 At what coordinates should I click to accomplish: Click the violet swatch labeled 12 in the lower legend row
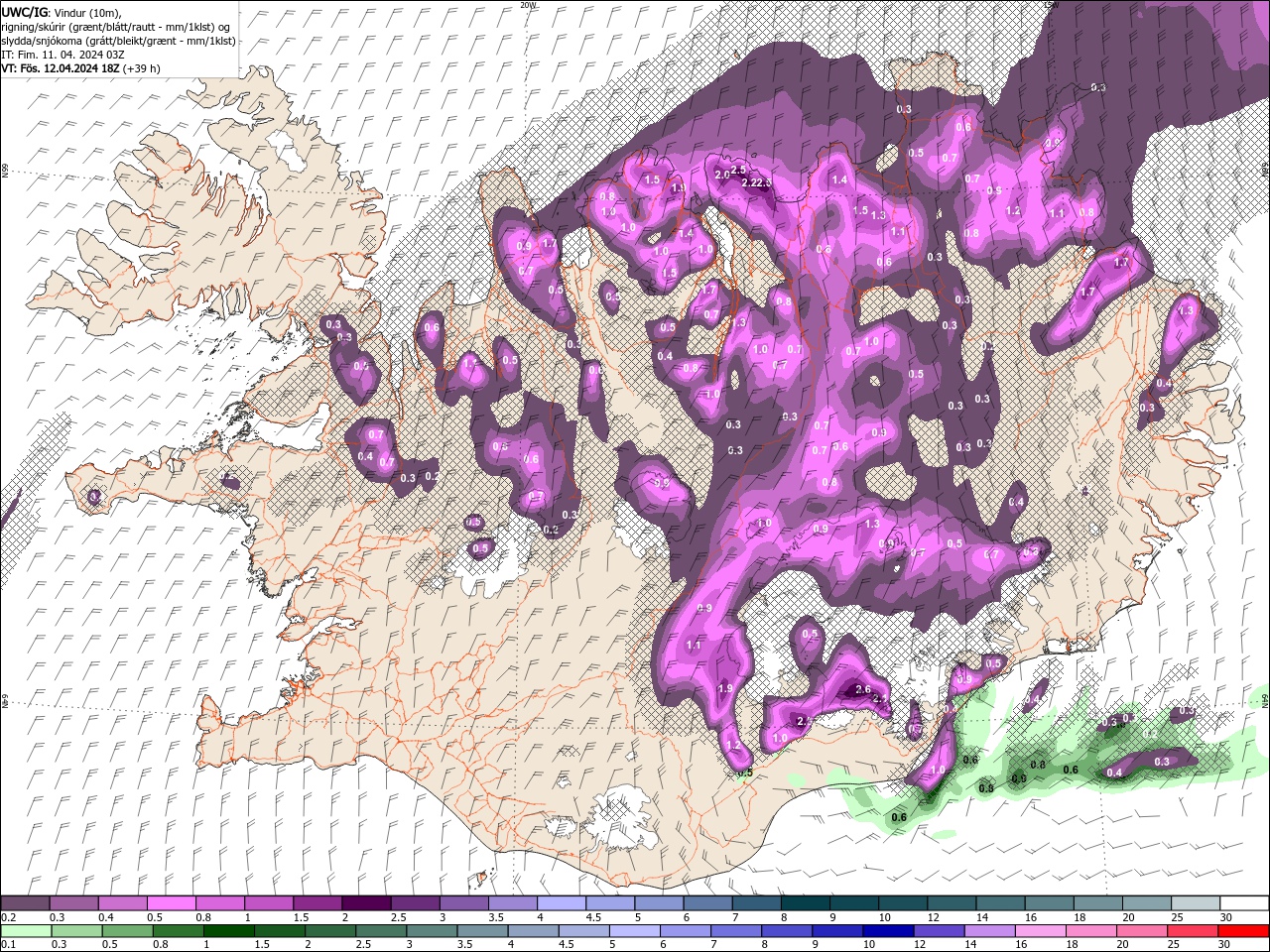(939, 930)
